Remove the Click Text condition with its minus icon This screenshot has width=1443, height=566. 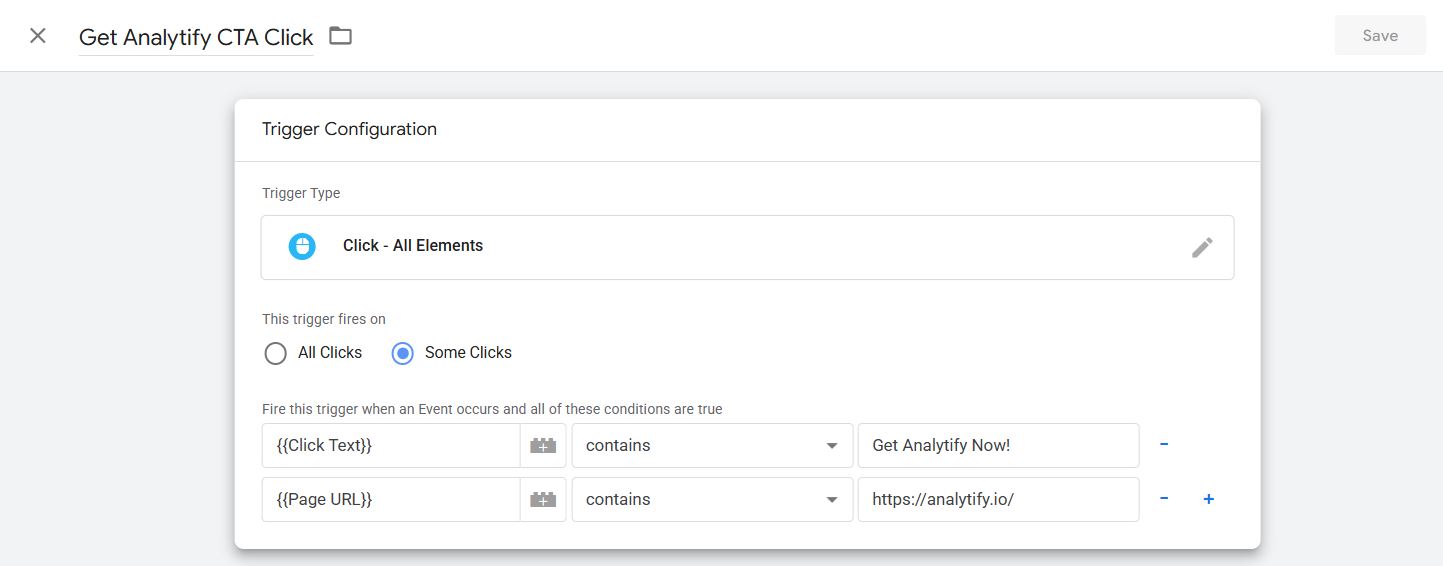point(1164,445)
